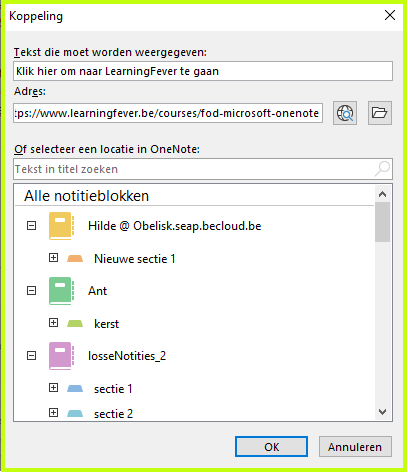The image size is (408, 473).
Task: Click the display text input field
Action: (x=203, y=71)
